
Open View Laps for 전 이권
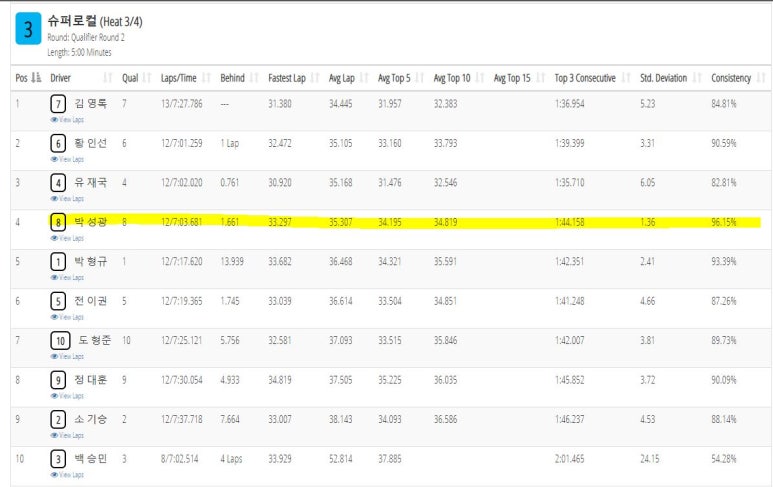67,317
